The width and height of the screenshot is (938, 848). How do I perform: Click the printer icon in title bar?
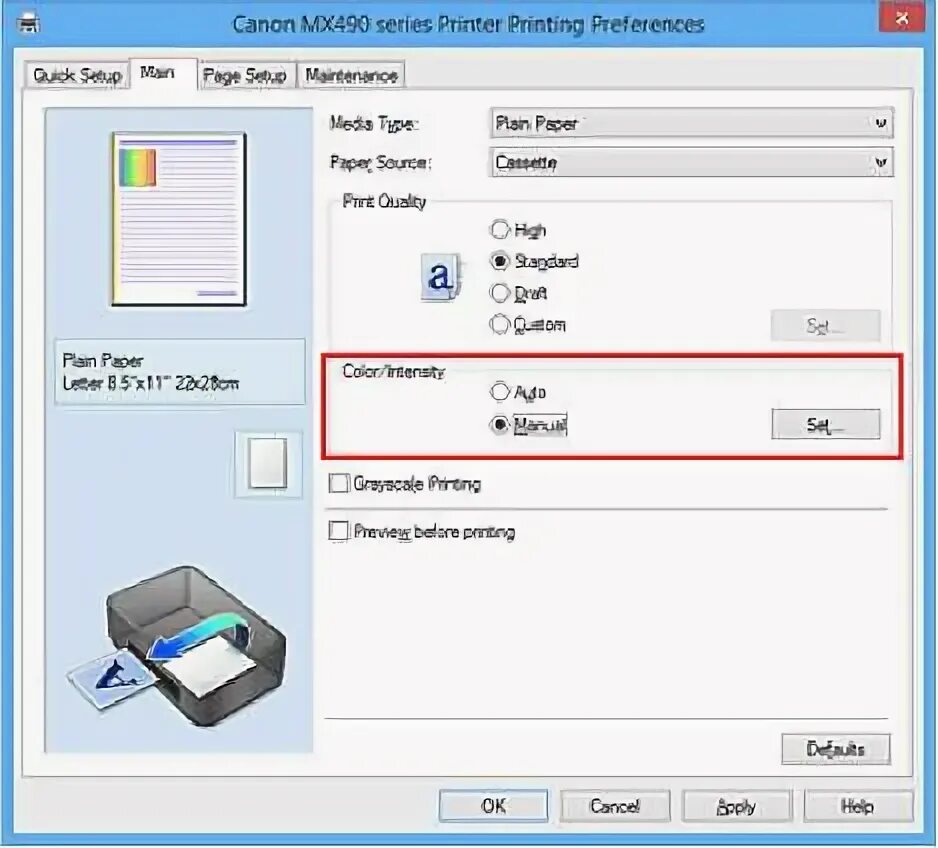coord(28,24)
